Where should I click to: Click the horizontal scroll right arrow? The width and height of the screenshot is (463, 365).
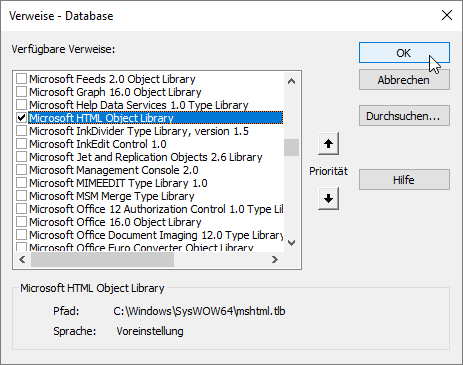275,259
